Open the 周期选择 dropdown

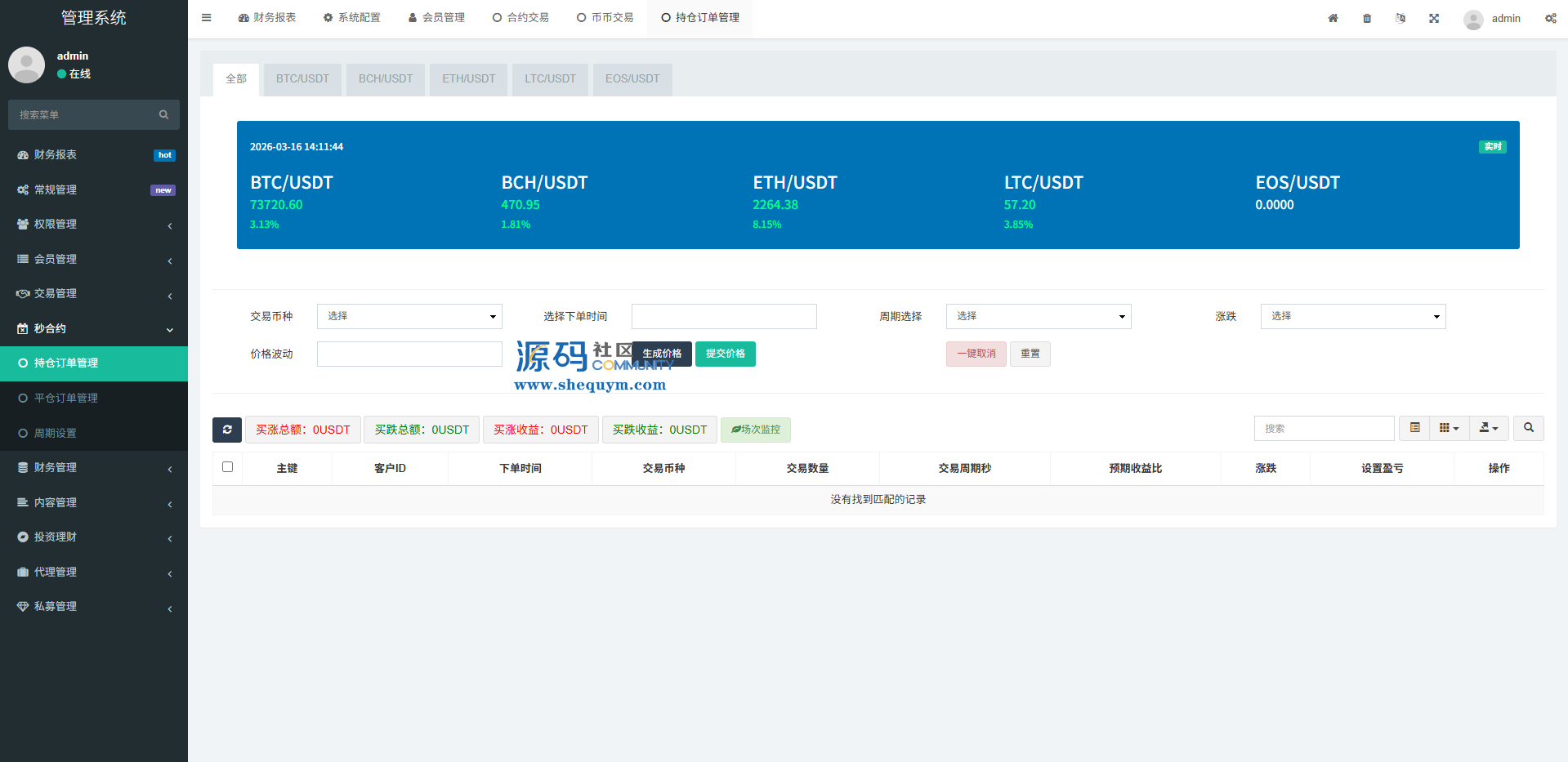1038,316
